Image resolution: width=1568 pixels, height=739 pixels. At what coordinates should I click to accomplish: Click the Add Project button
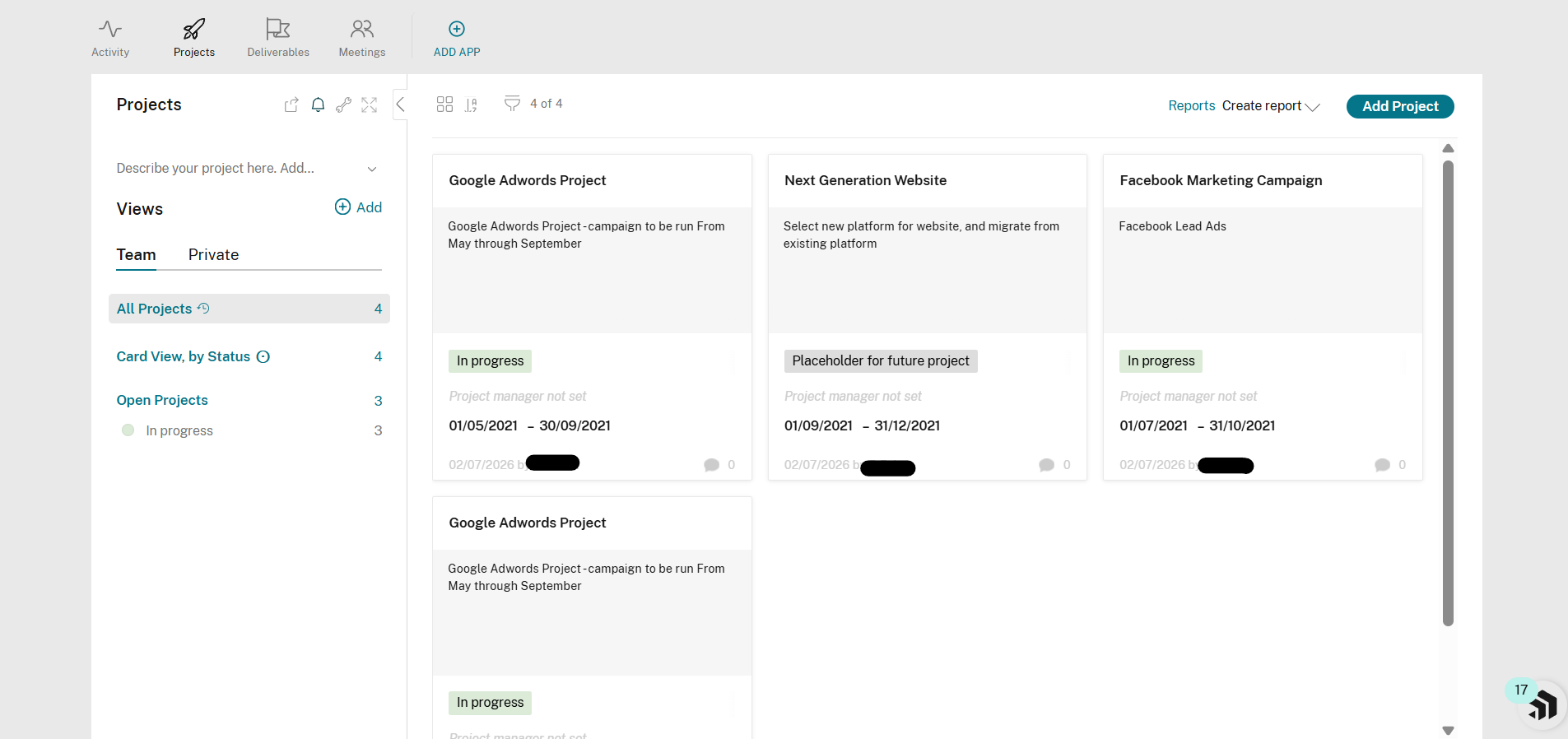pyautogui.click(x=1400, y=106)
